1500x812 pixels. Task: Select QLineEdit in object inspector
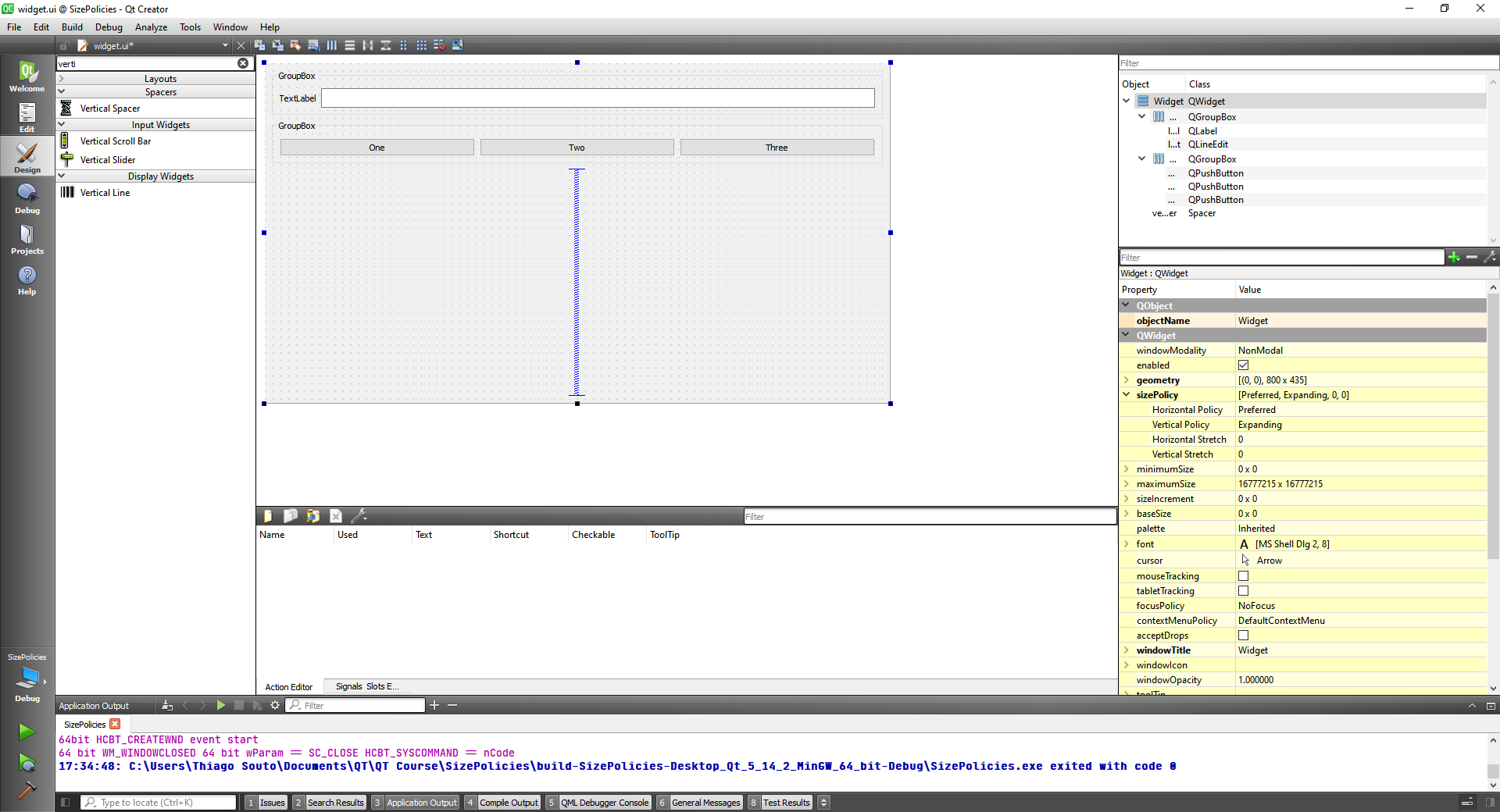1208,144
